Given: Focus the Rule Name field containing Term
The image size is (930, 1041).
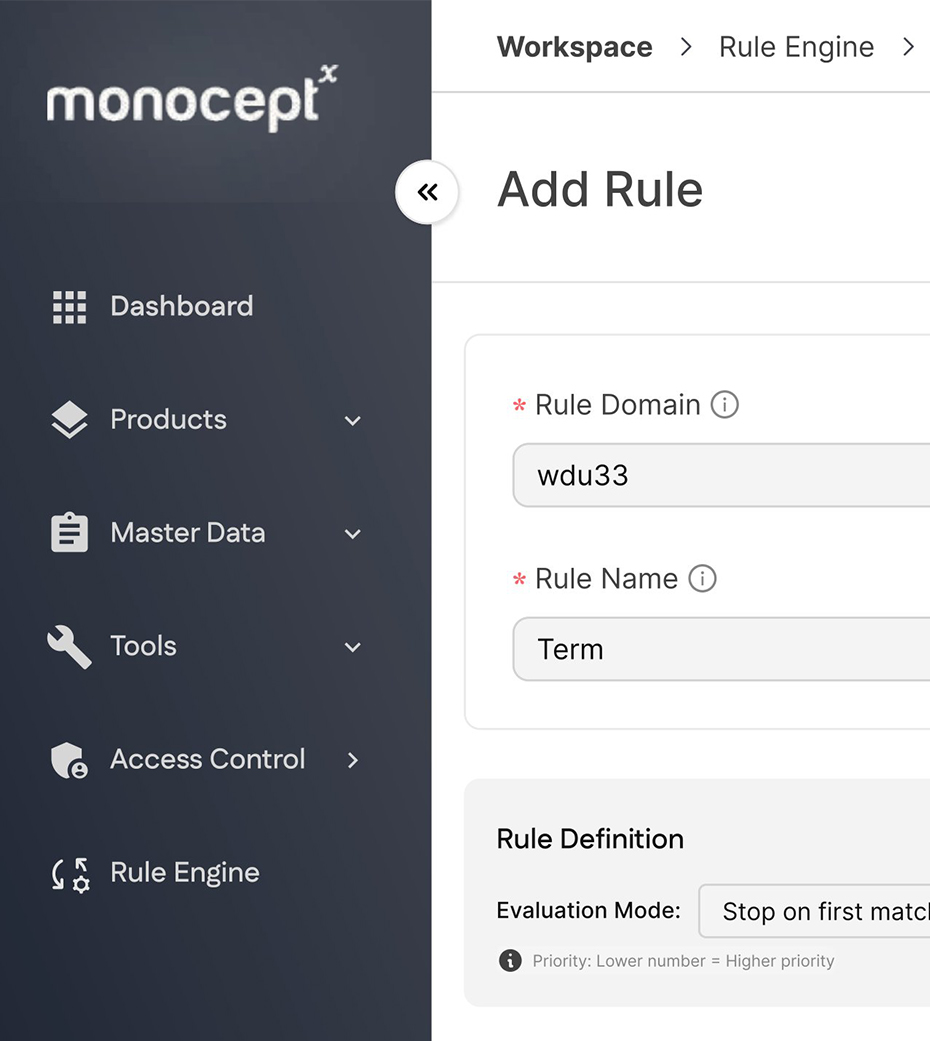Looking at the screenshot, I should 722,649.
